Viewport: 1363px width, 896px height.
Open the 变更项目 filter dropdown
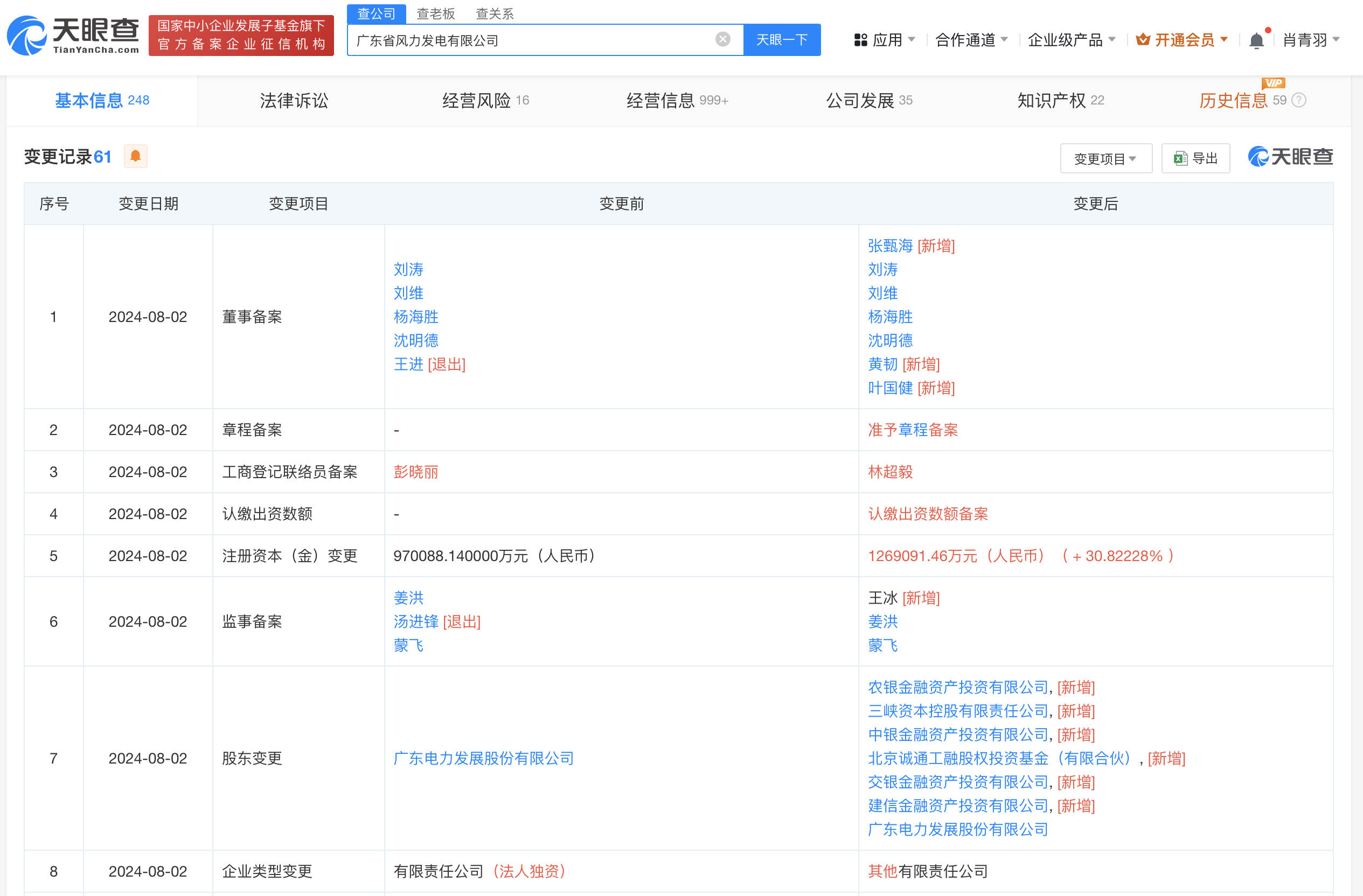pyautogui.click(x=1105, y=159)
